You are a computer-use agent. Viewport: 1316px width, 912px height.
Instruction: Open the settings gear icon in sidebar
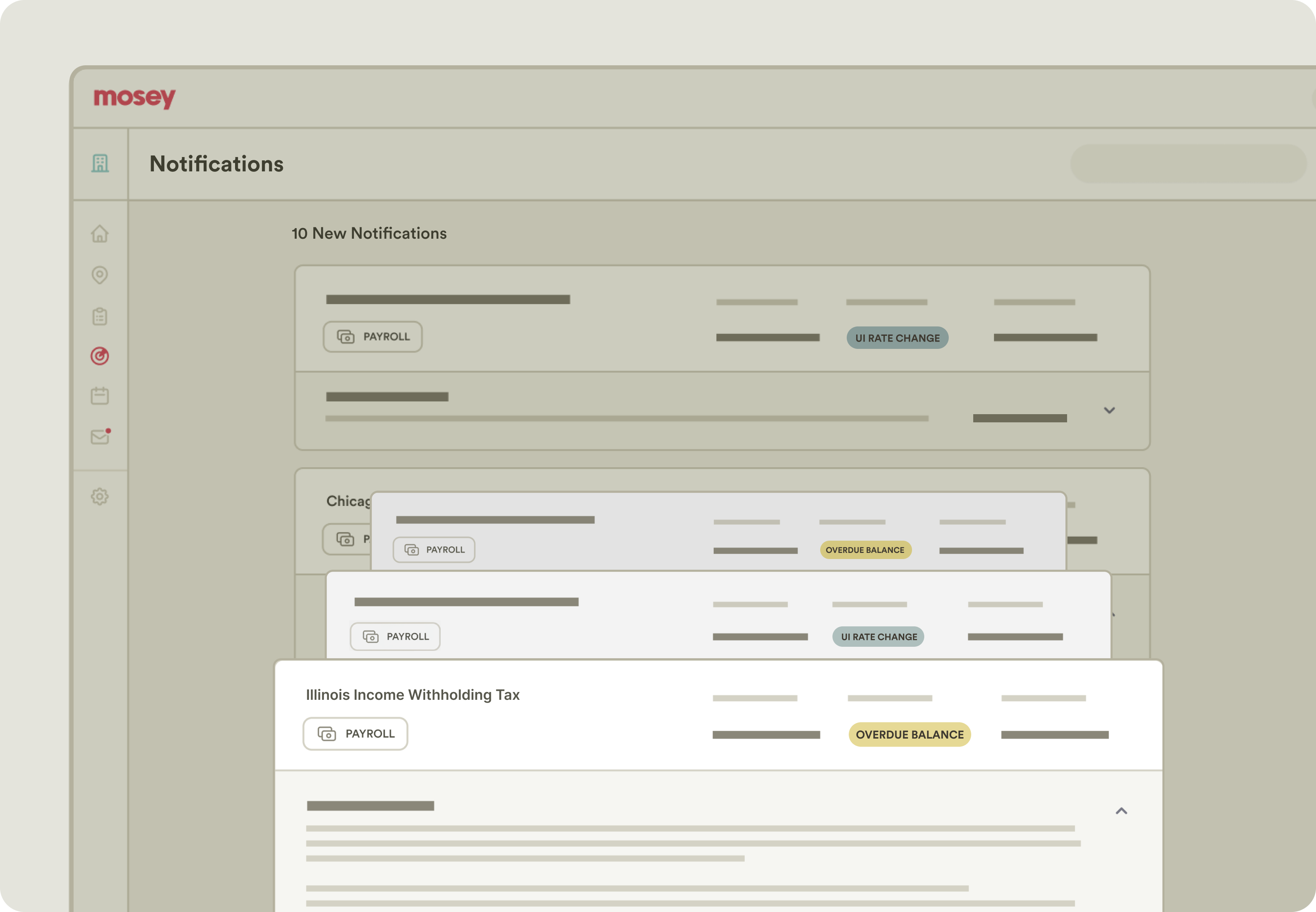(x=100, y=496)
